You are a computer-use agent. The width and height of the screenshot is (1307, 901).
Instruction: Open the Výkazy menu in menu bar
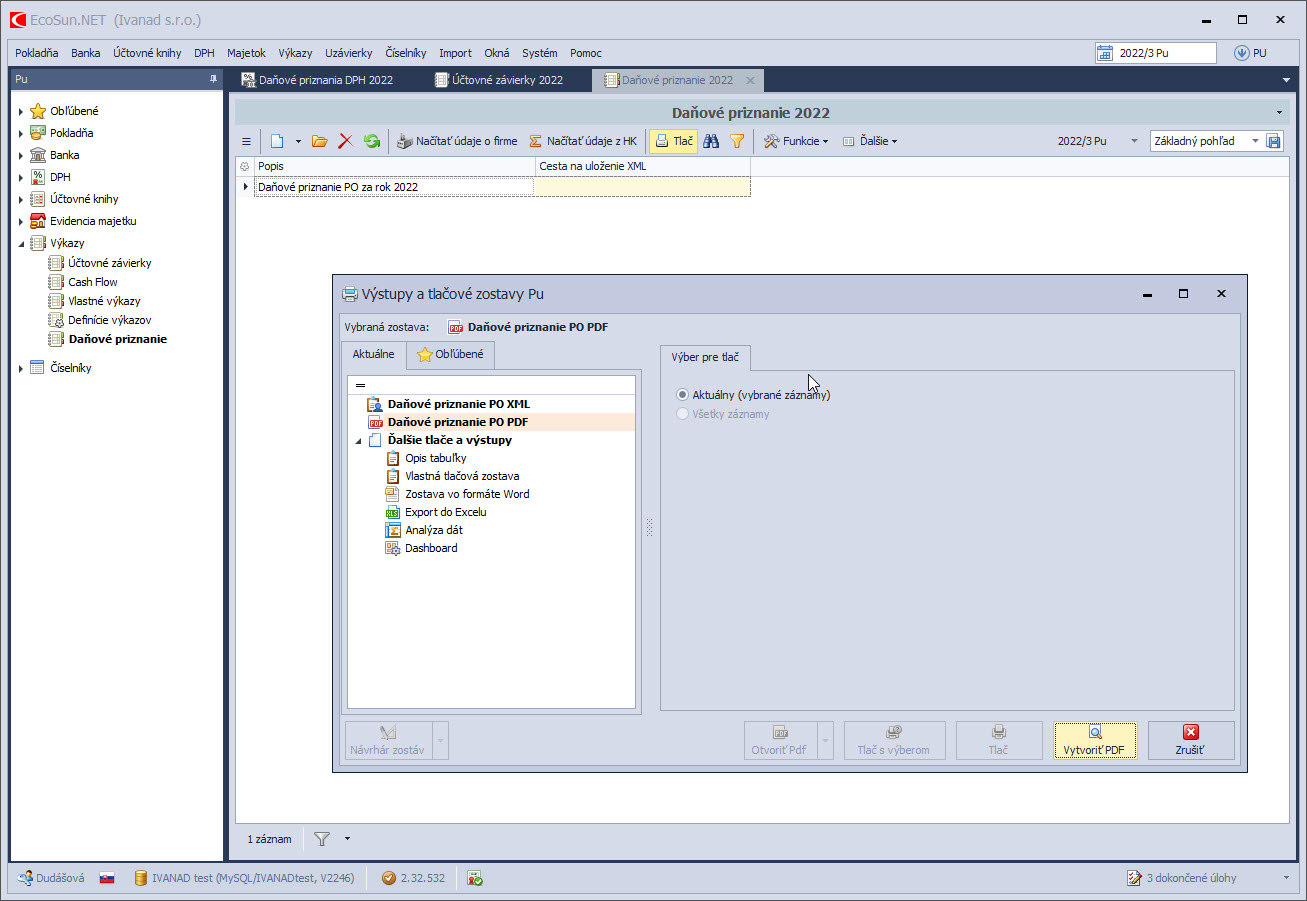point(295,53)
